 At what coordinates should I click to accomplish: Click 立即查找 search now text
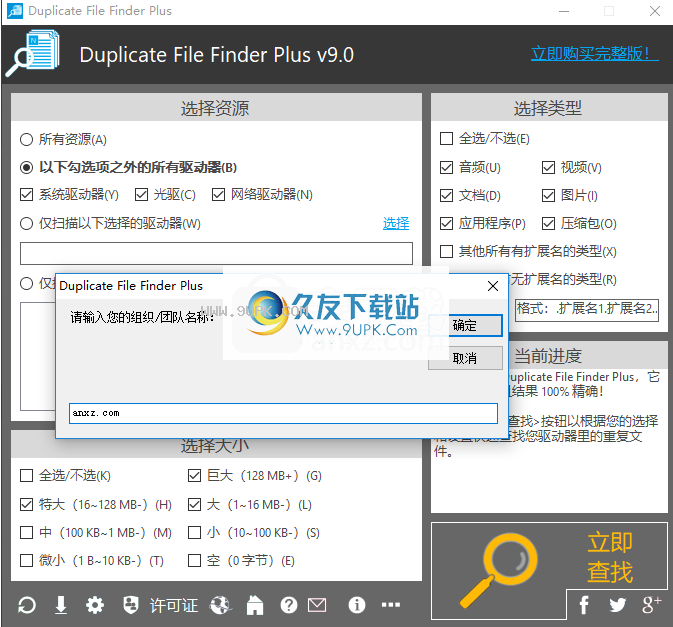tap(610, 557)
